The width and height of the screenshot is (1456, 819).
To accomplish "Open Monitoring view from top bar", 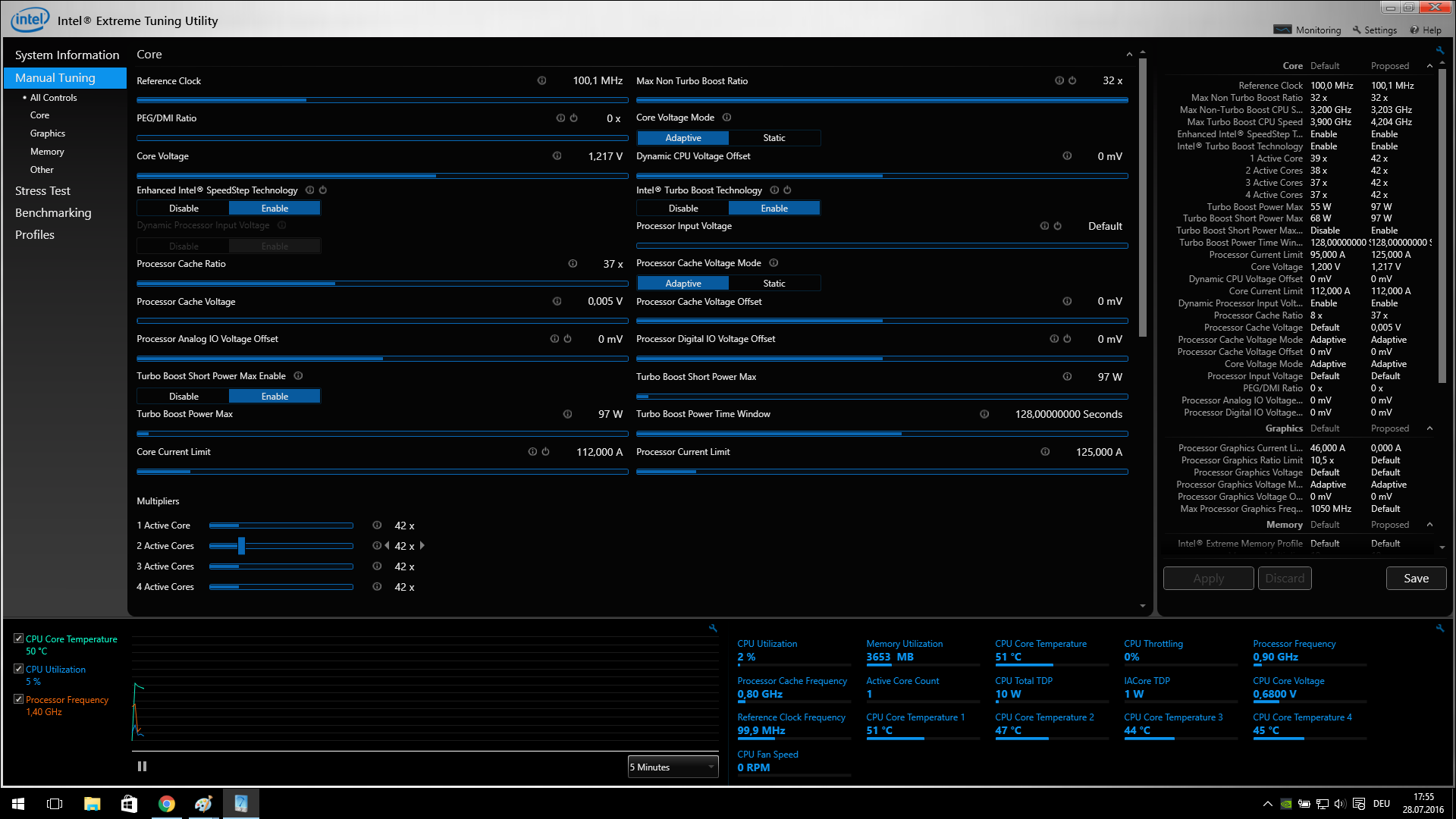I will [1307, 30].
